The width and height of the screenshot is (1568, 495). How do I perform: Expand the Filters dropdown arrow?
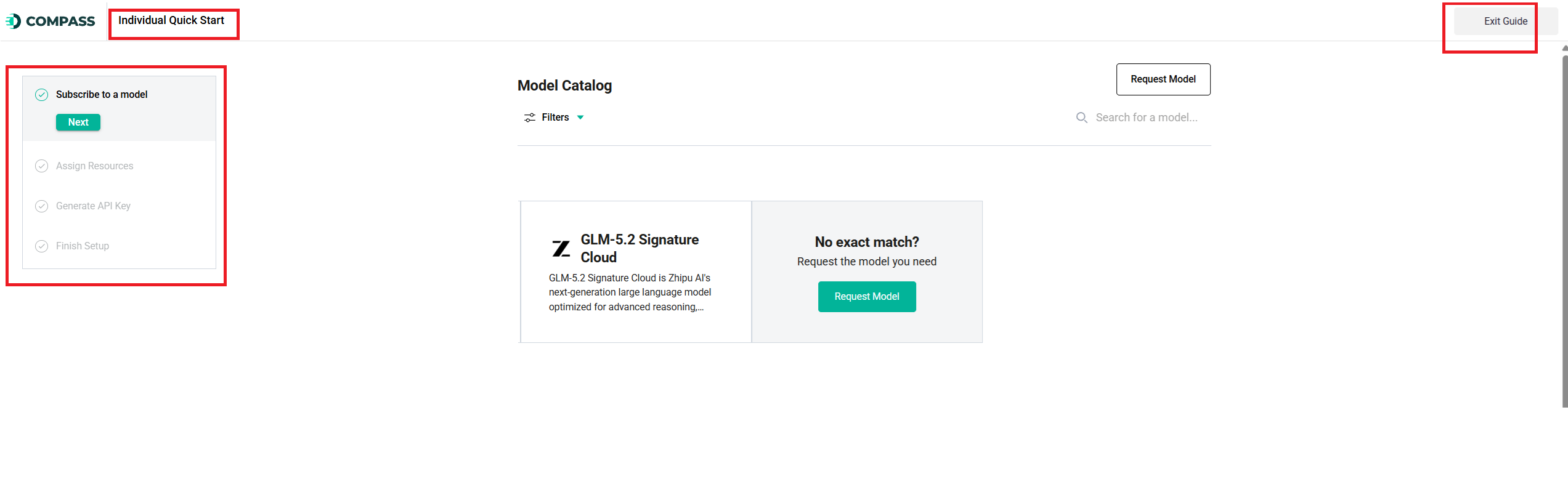[580, 118]
